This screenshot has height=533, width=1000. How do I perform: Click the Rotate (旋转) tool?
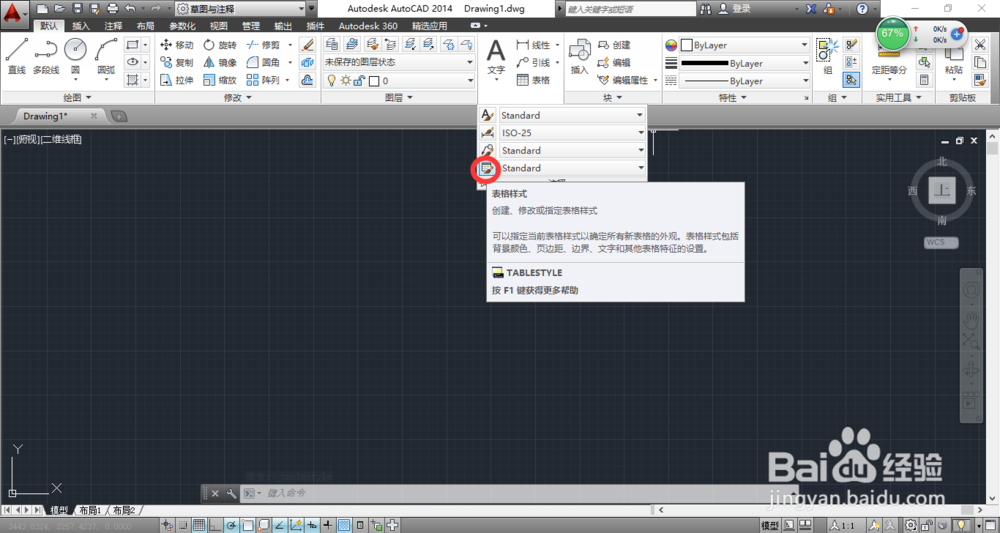point(220,45)
